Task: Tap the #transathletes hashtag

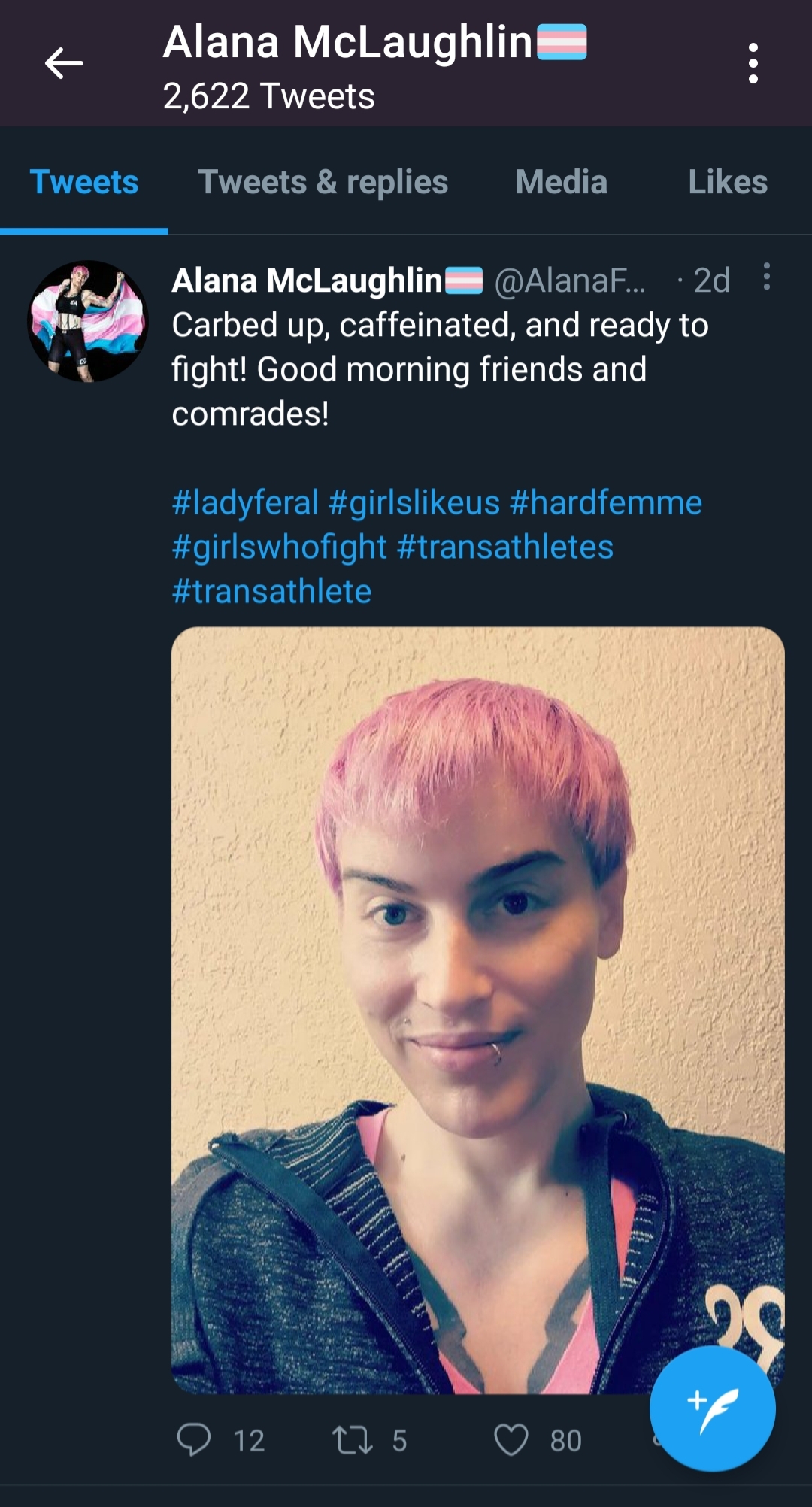Action: click(505, 547)
